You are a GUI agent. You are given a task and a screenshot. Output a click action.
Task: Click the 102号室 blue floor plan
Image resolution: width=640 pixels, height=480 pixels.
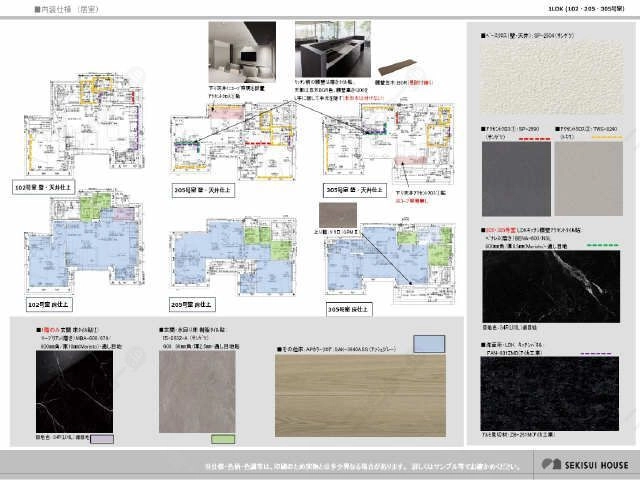[x=84, y=242]
